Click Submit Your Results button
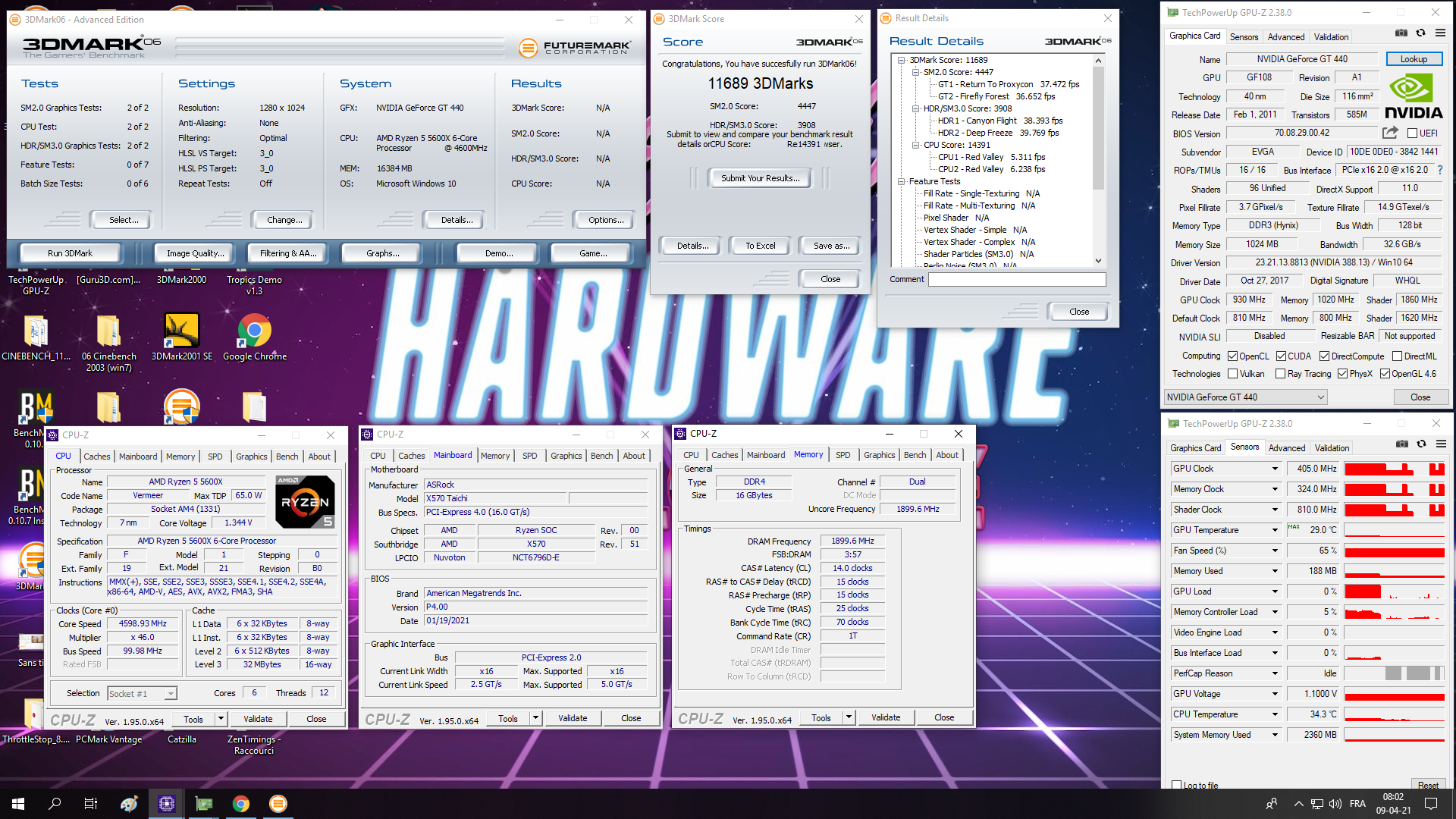Screen dimensions: 1456x819 760,178
